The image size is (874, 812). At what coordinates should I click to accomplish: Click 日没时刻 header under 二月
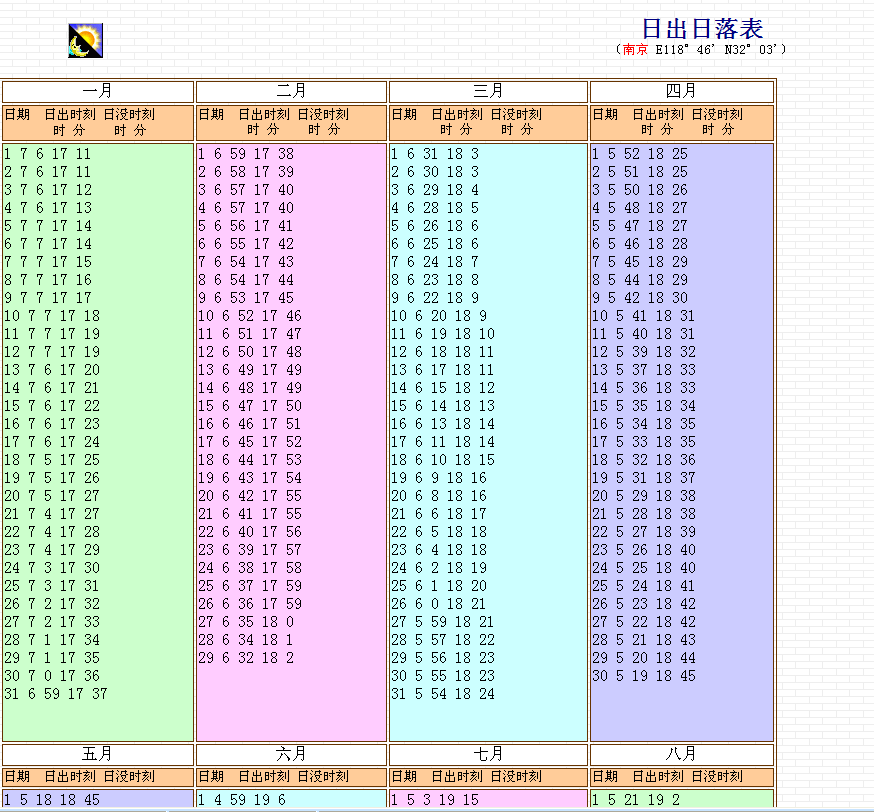pos(323,115)
